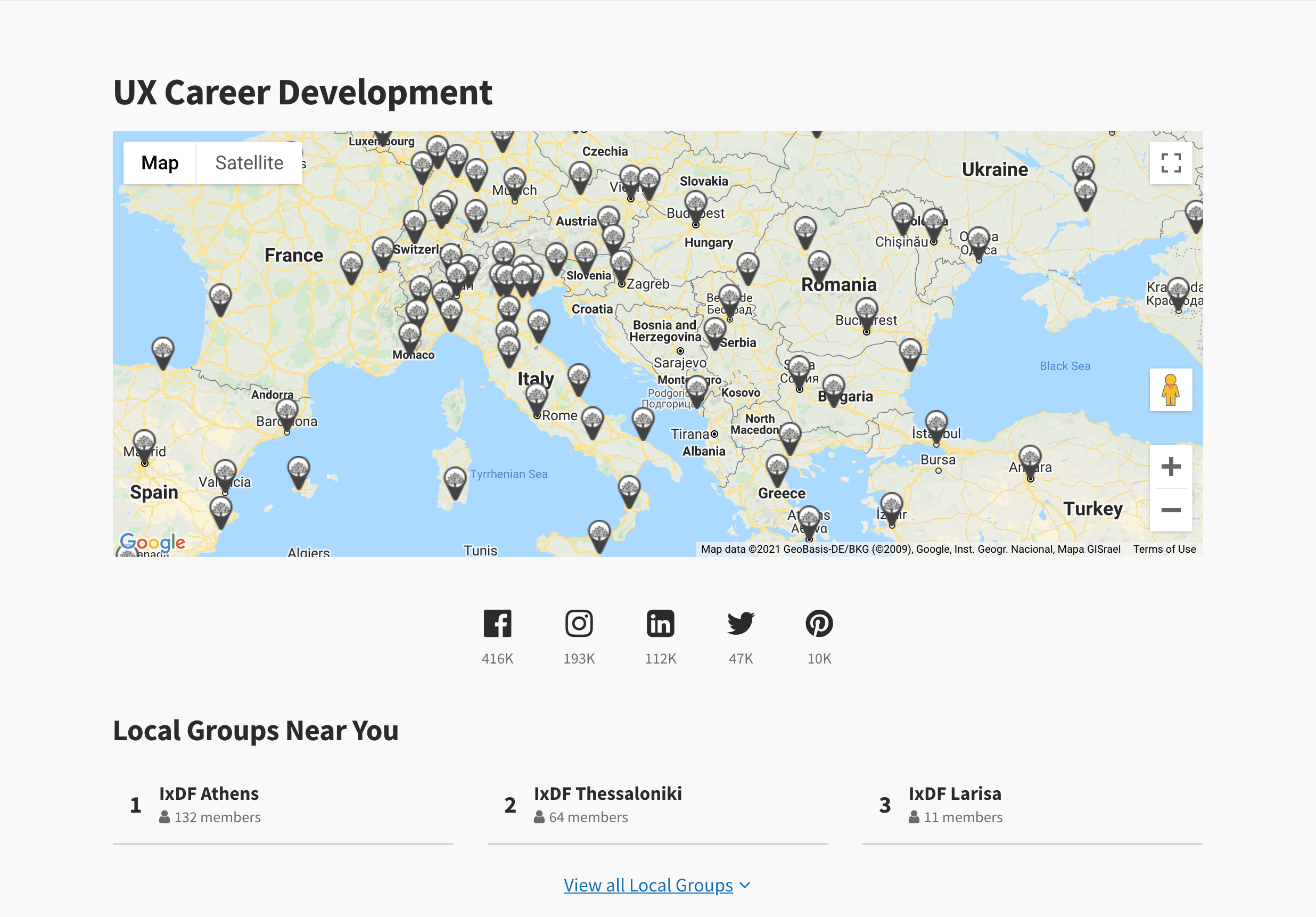Toggle the map fullscreen view

coord(1171,163)
